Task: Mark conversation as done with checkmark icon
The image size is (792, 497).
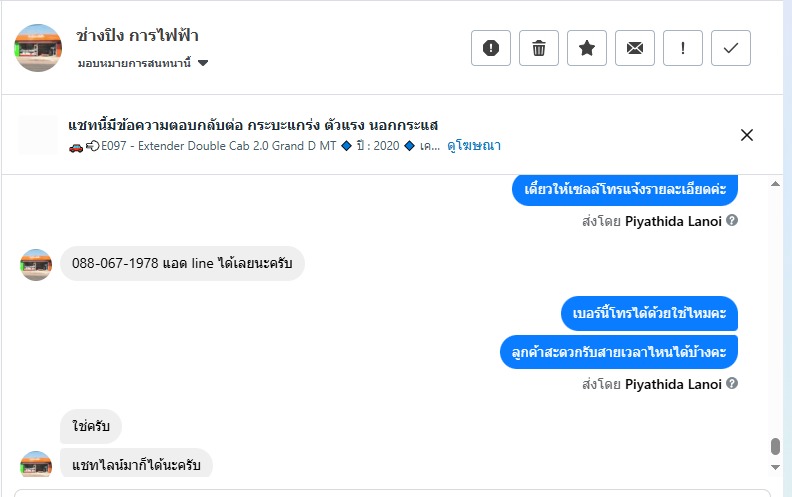Action: click(731, 48)
